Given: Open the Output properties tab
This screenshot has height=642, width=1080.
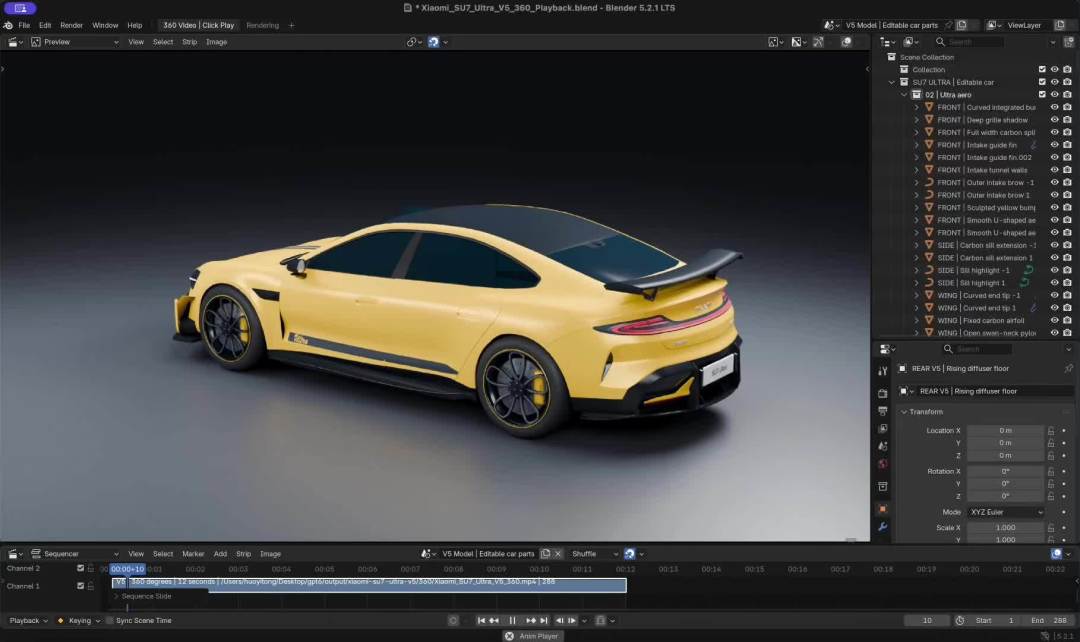Looking at the screenshot, I should (883, 411).
